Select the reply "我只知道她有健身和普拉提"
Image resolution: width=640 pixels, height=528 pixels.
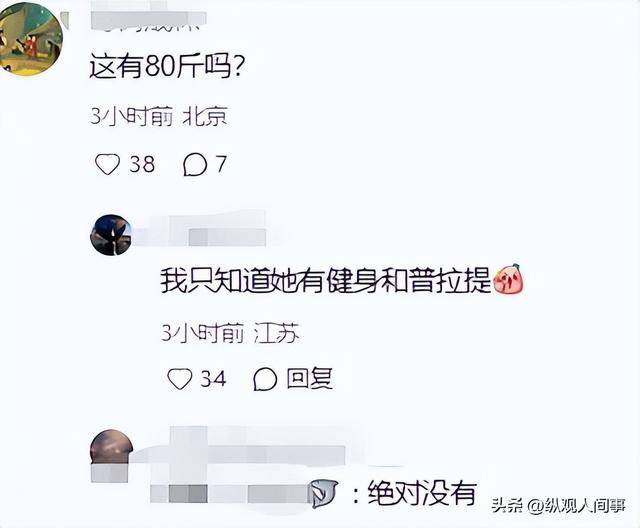[325, 281]
